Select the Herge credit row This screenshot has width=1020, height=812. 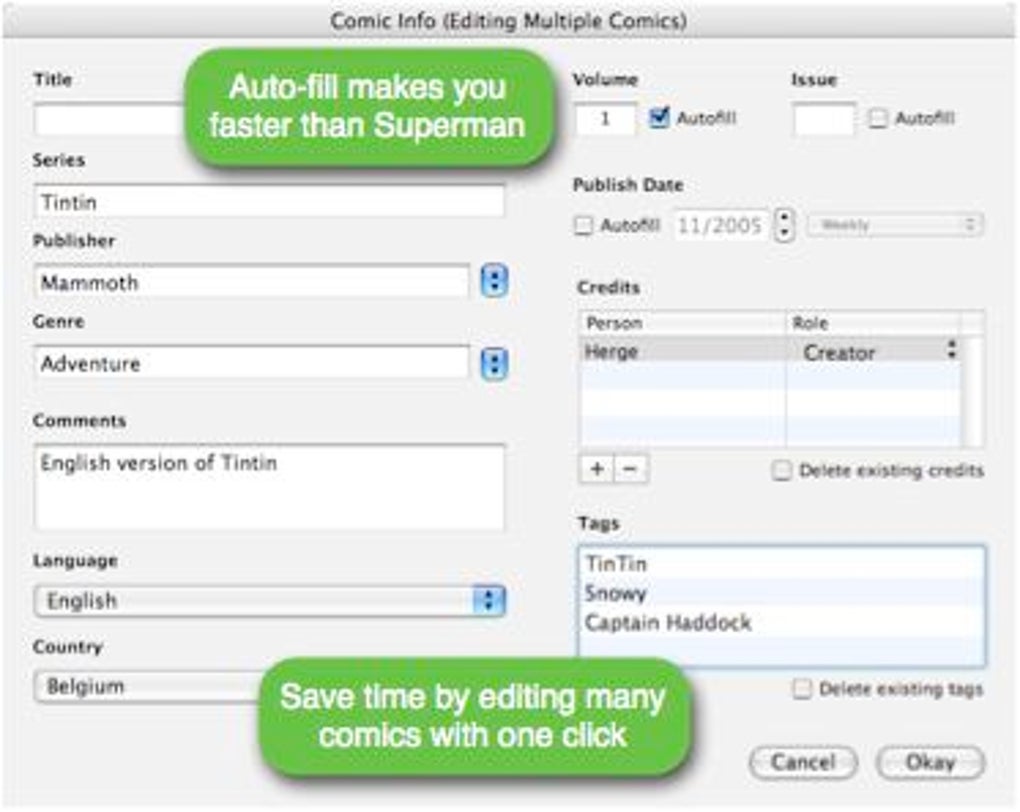[x=680, y=352]
